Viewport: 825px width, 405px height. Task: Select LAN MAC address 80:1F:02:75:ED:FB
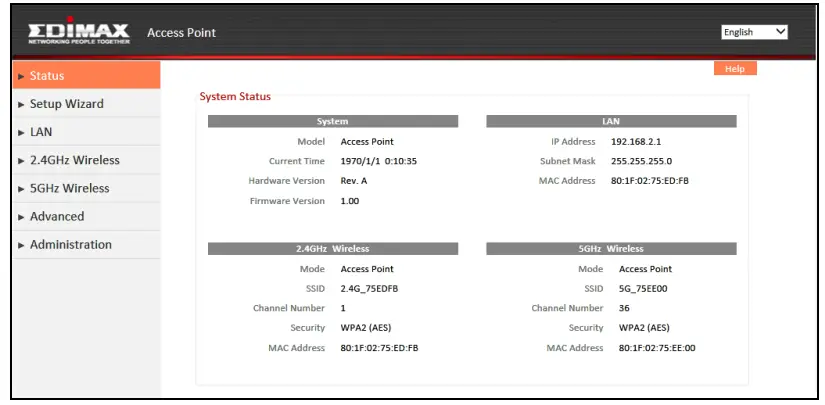coord(649,181)
